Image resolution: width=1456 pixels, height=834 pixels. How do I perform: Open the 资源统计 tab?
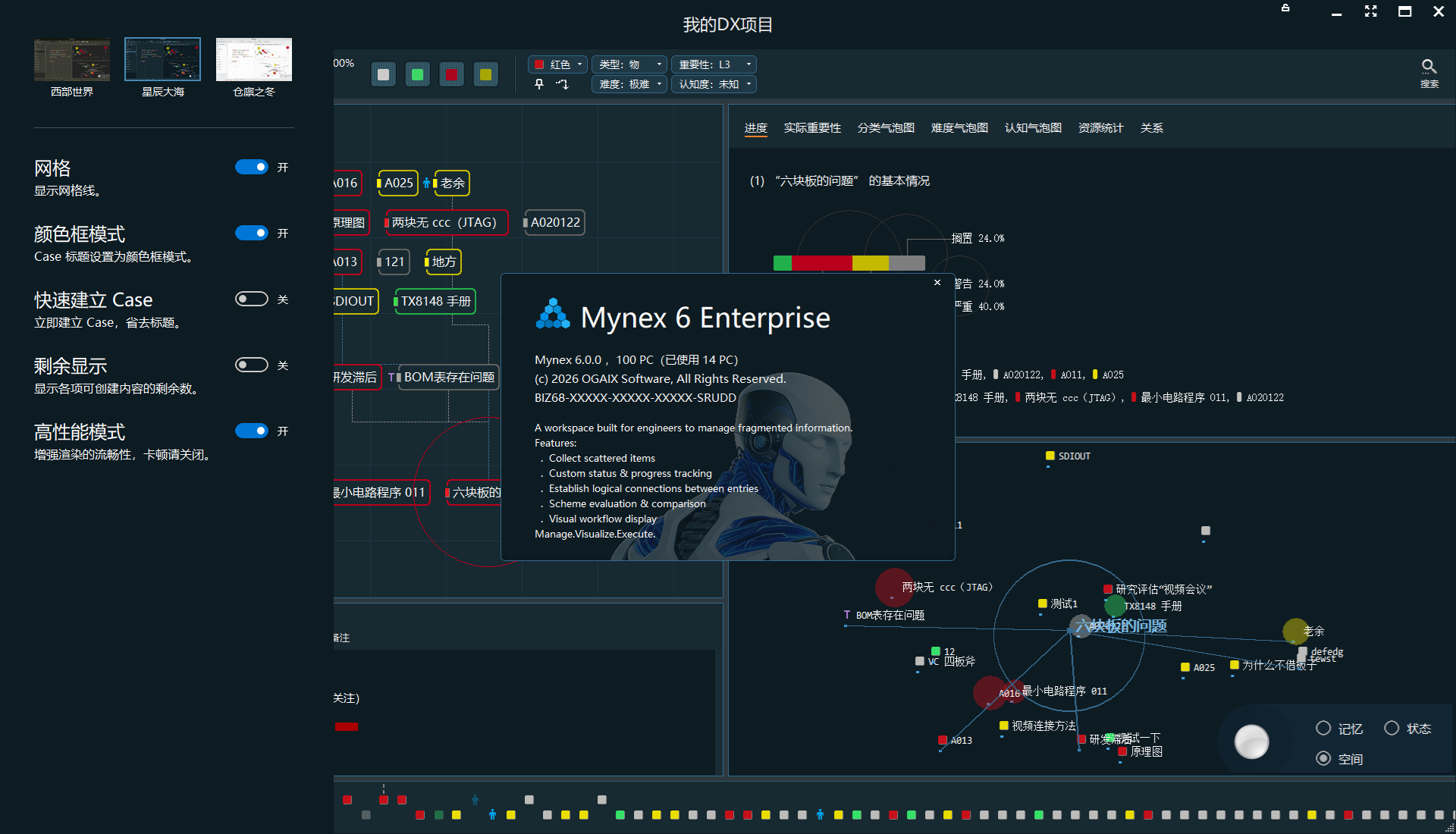point(1100,128)
